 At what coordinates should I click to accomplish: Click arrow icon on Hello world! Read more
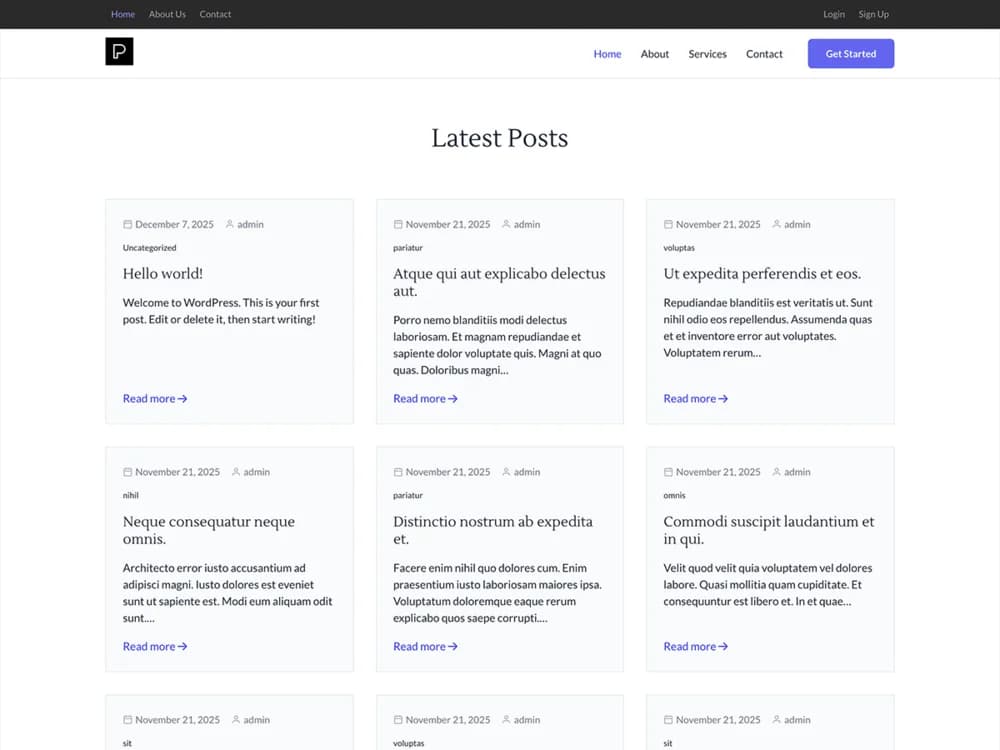click(x=183, y=399)
